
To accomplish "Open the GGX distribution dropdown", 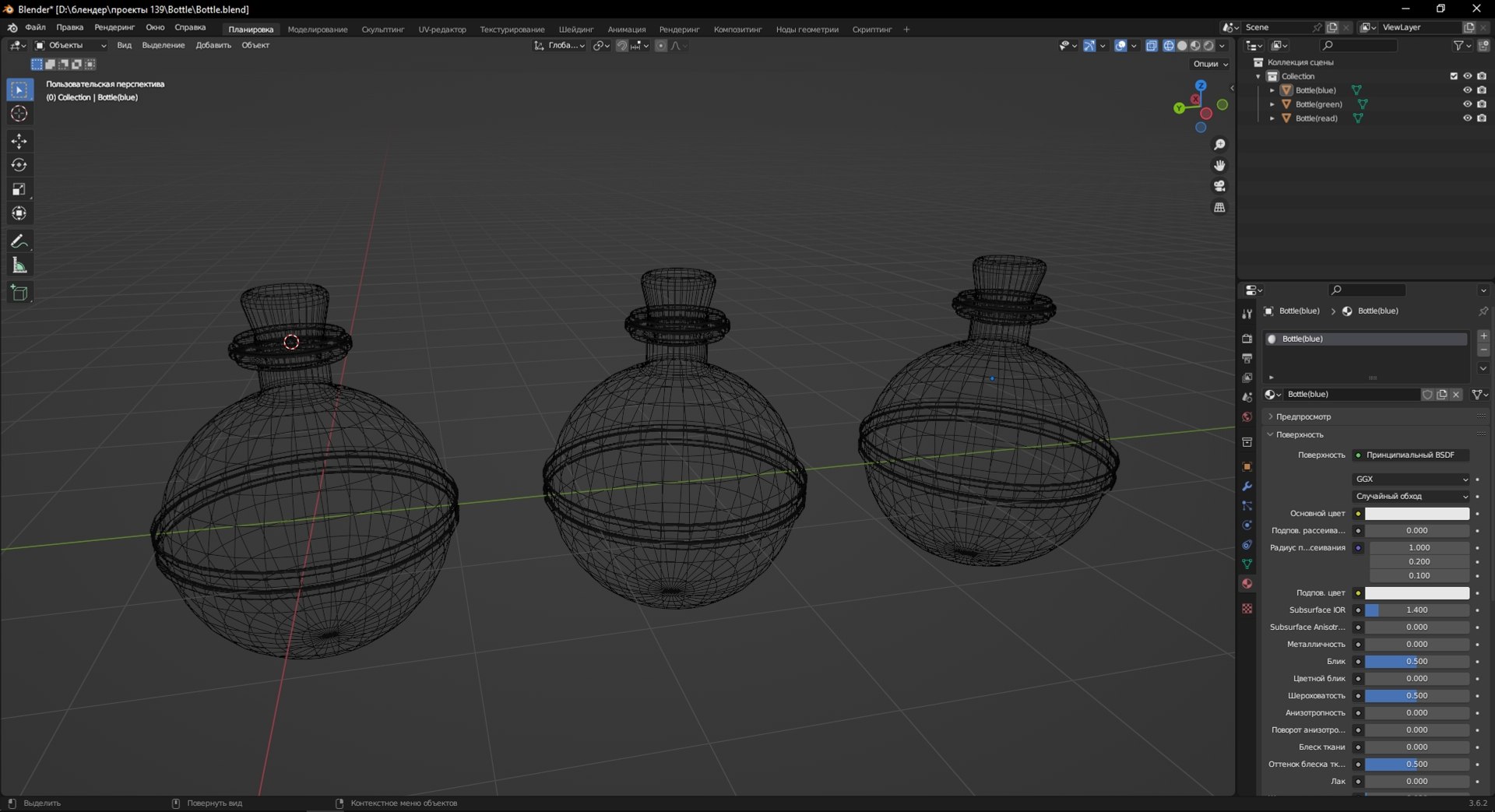I will 1411,479.
